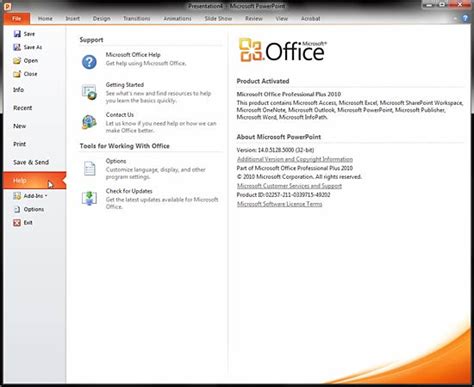This screenshot has width=474, height=387.
Task: Click the Product ID text line
Action: [283, 195]
